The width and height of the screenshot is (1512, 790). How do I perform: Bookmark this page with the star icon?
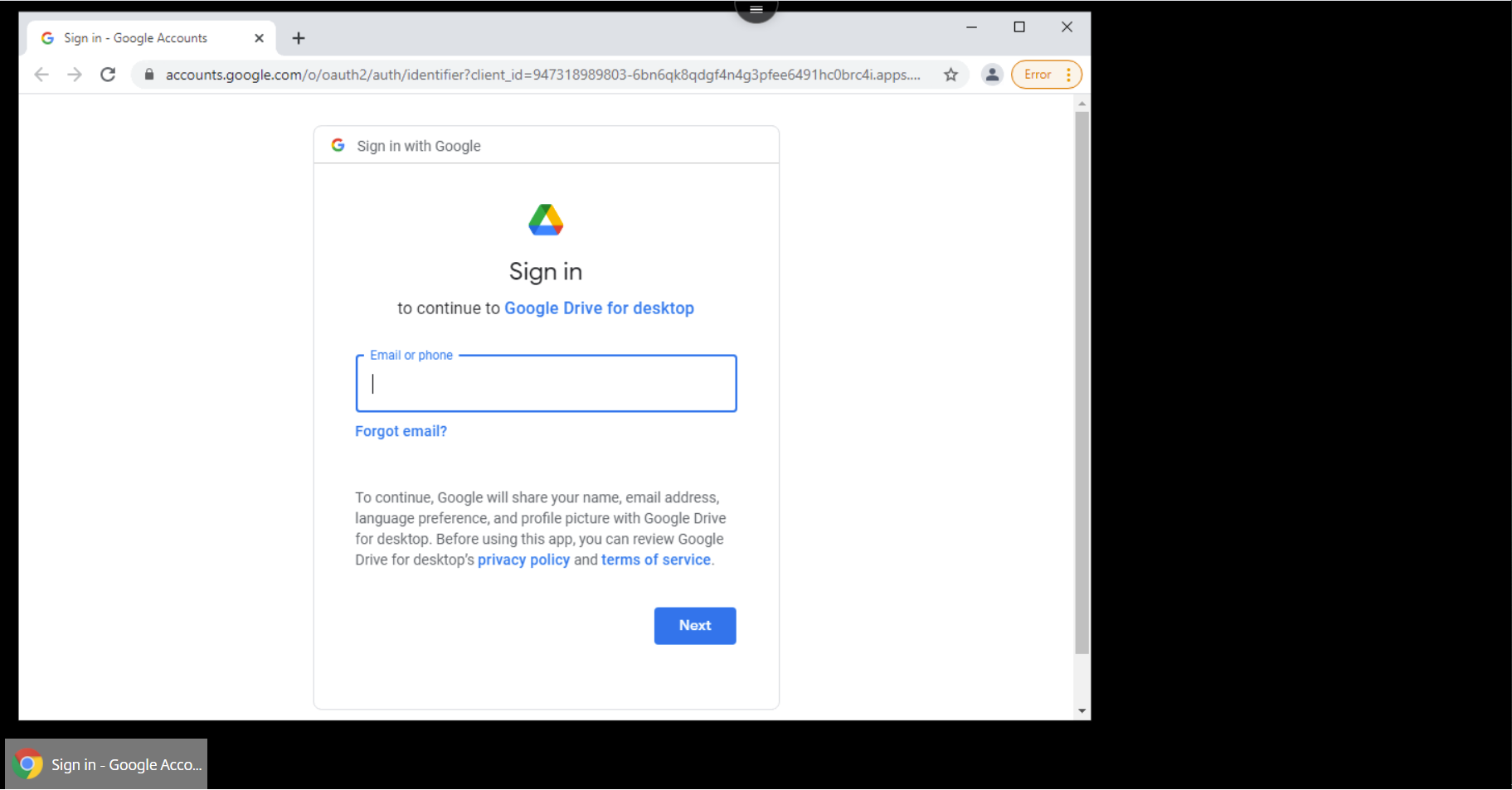click(950, 75)
